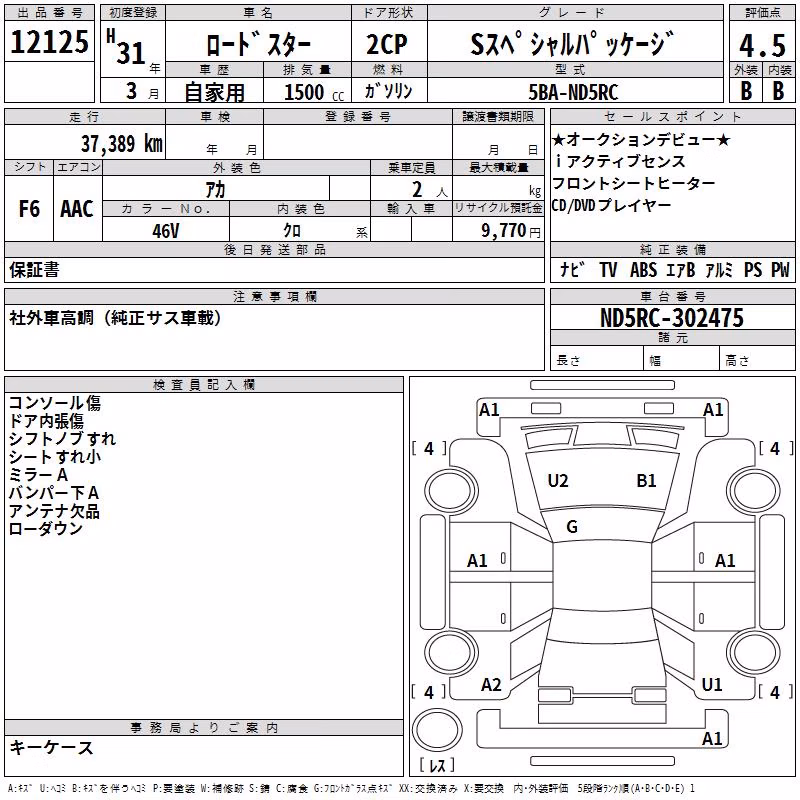
Task: Select the 評価点 header
Action: pos(762,13)
